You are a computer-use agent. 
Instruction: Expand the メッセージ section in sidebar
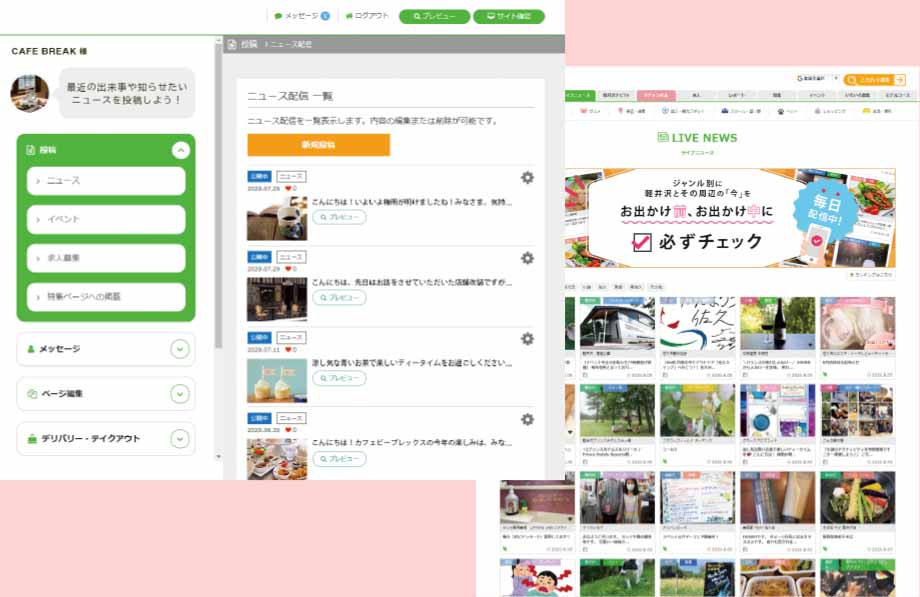coord(180,349)
